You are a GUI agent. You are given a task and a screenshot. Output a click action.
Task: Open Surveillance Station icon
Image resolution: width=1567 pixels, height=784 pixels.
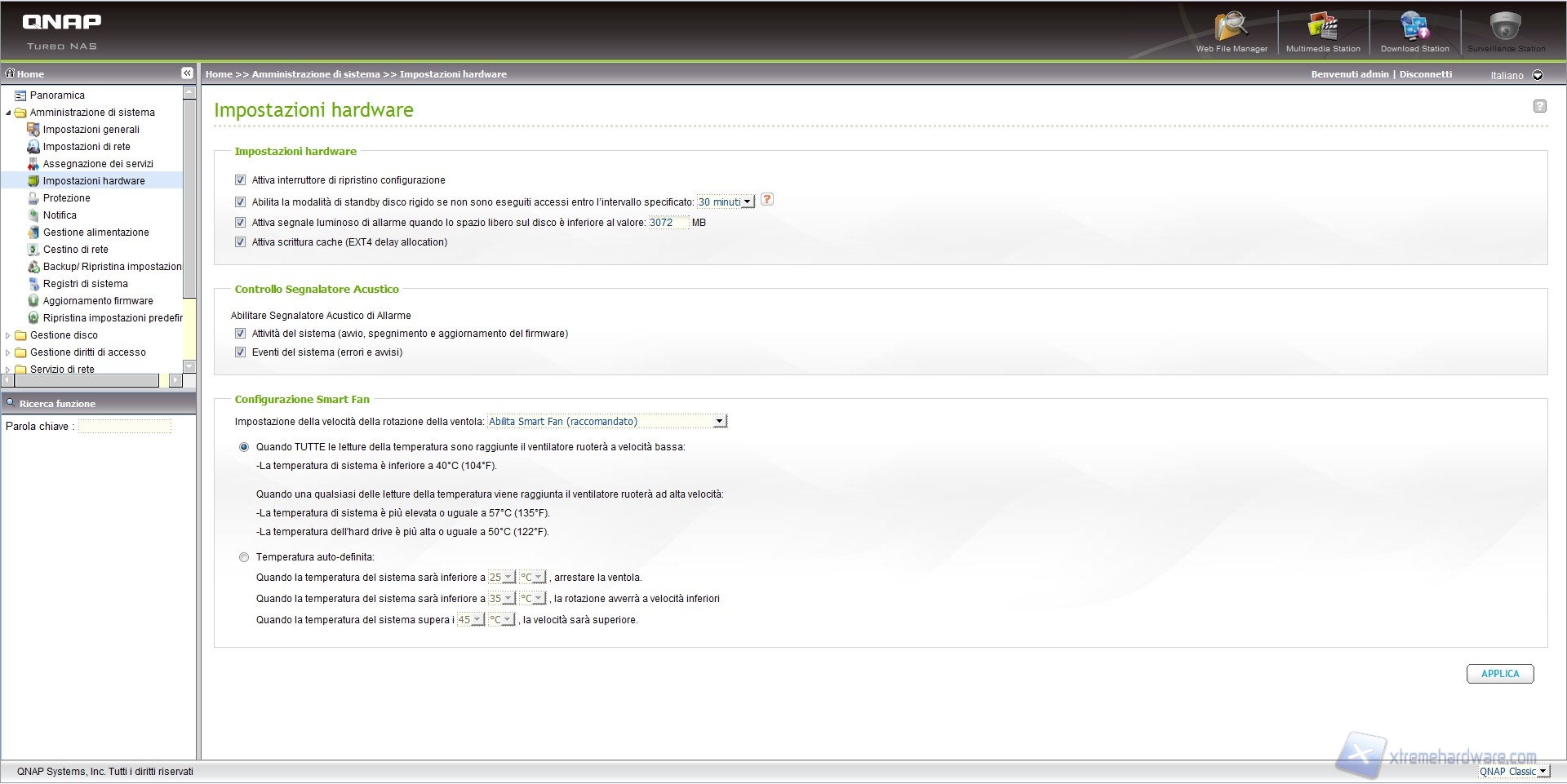click(x=1506, y=29)
